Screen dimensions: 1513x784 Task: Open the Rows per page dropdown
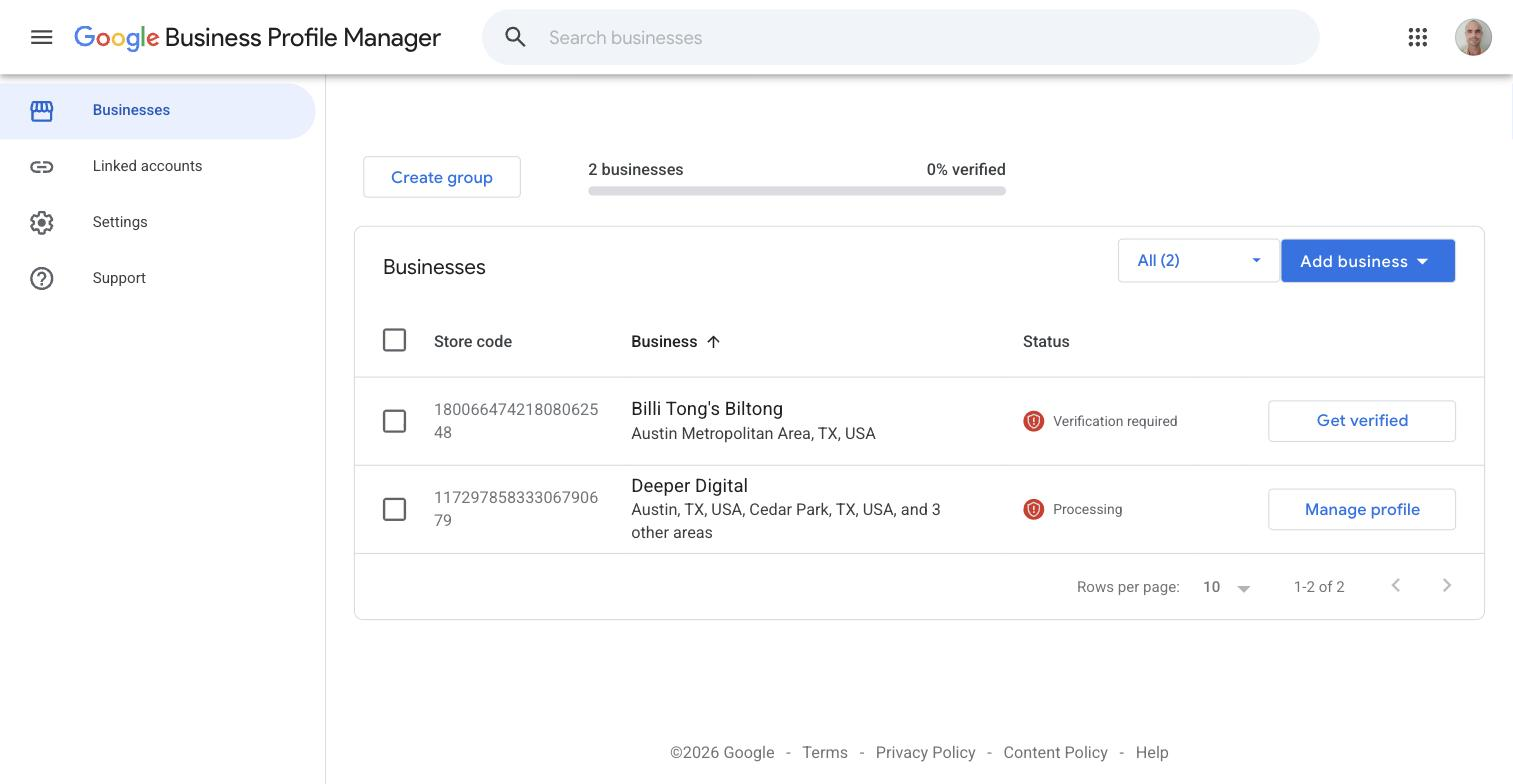click(1227, 587)
